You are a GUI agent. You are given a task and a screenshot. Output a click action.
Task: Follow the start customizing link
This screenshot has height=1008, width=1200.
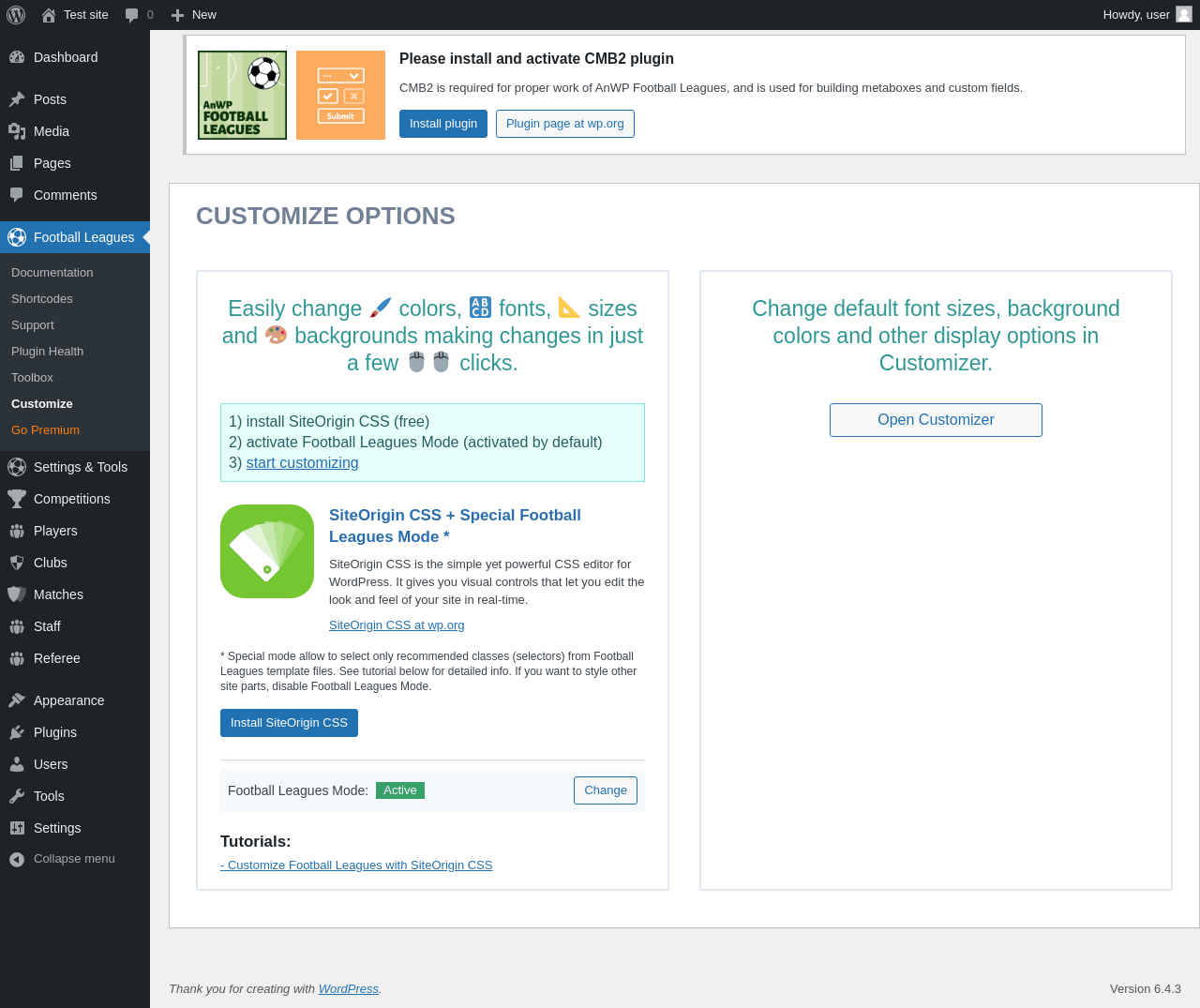pyautogui.click(x=303, y=463)
